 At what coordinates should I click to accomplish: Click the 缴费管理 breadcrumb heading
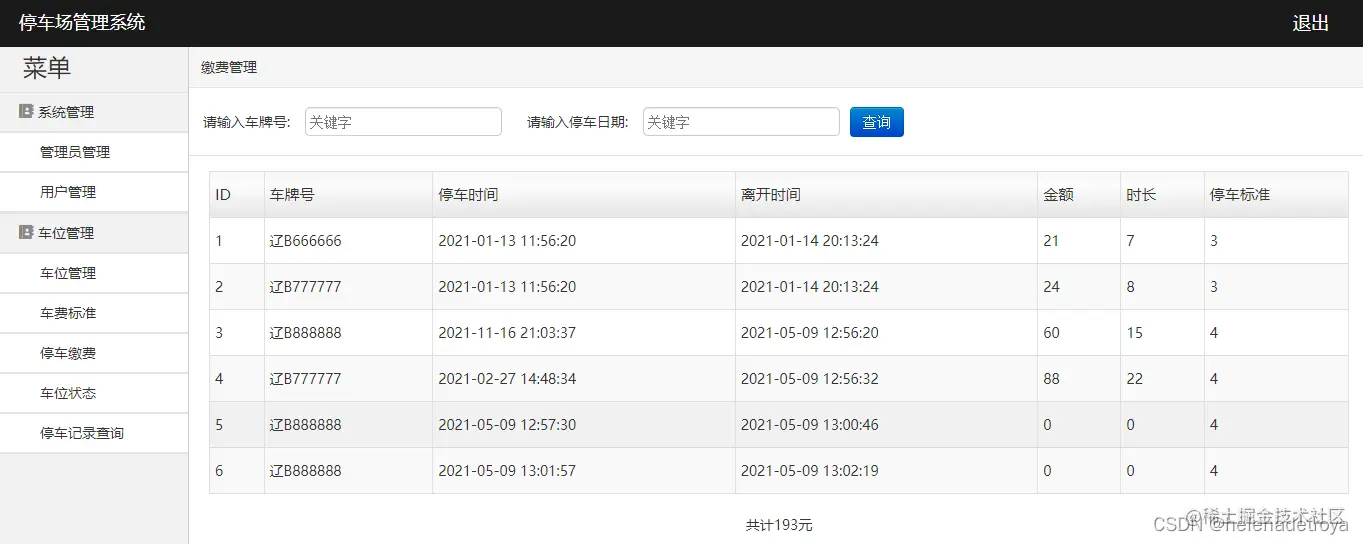(229, 67)
